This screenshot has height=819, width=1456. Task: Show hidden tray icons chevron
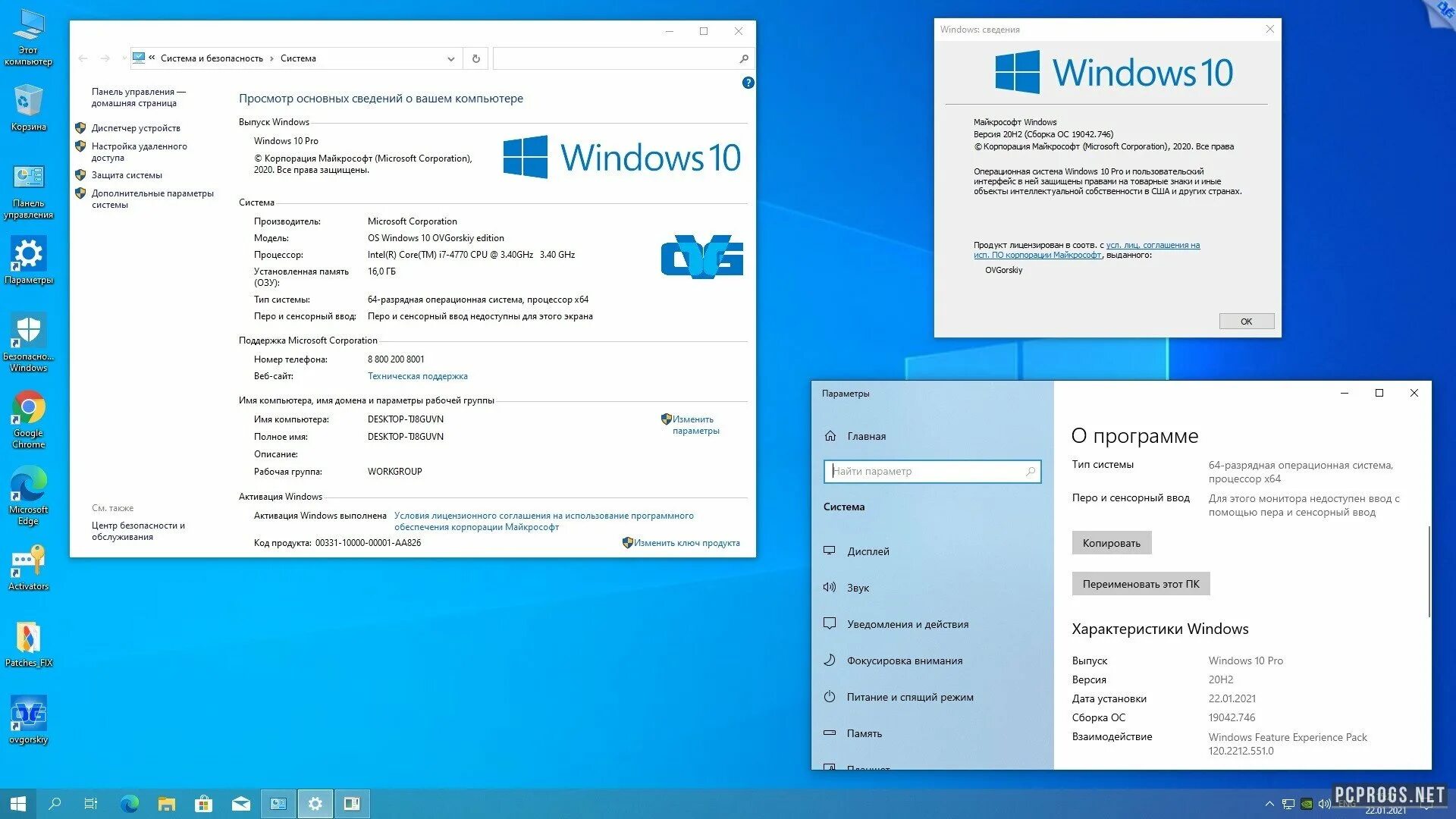[x=1269, y=804]
